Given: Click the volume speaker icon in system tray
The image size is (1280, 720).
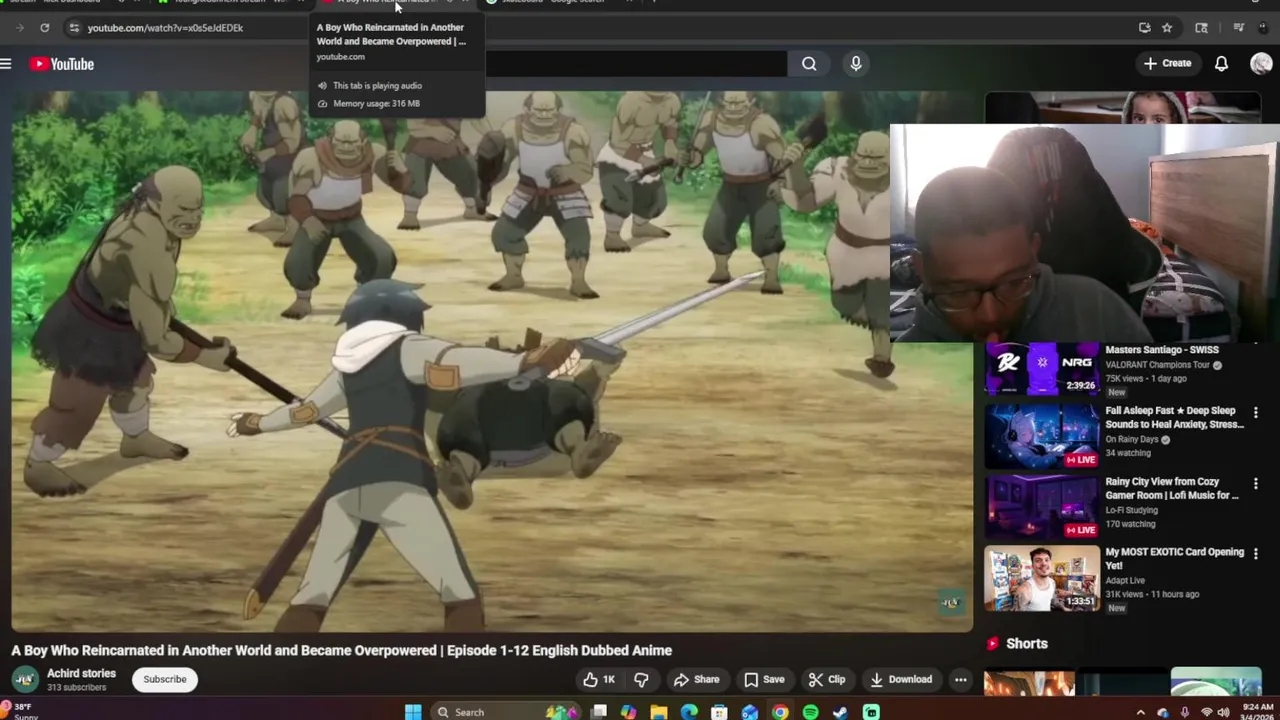Looking at the screenshot, I should point(1223,712).
